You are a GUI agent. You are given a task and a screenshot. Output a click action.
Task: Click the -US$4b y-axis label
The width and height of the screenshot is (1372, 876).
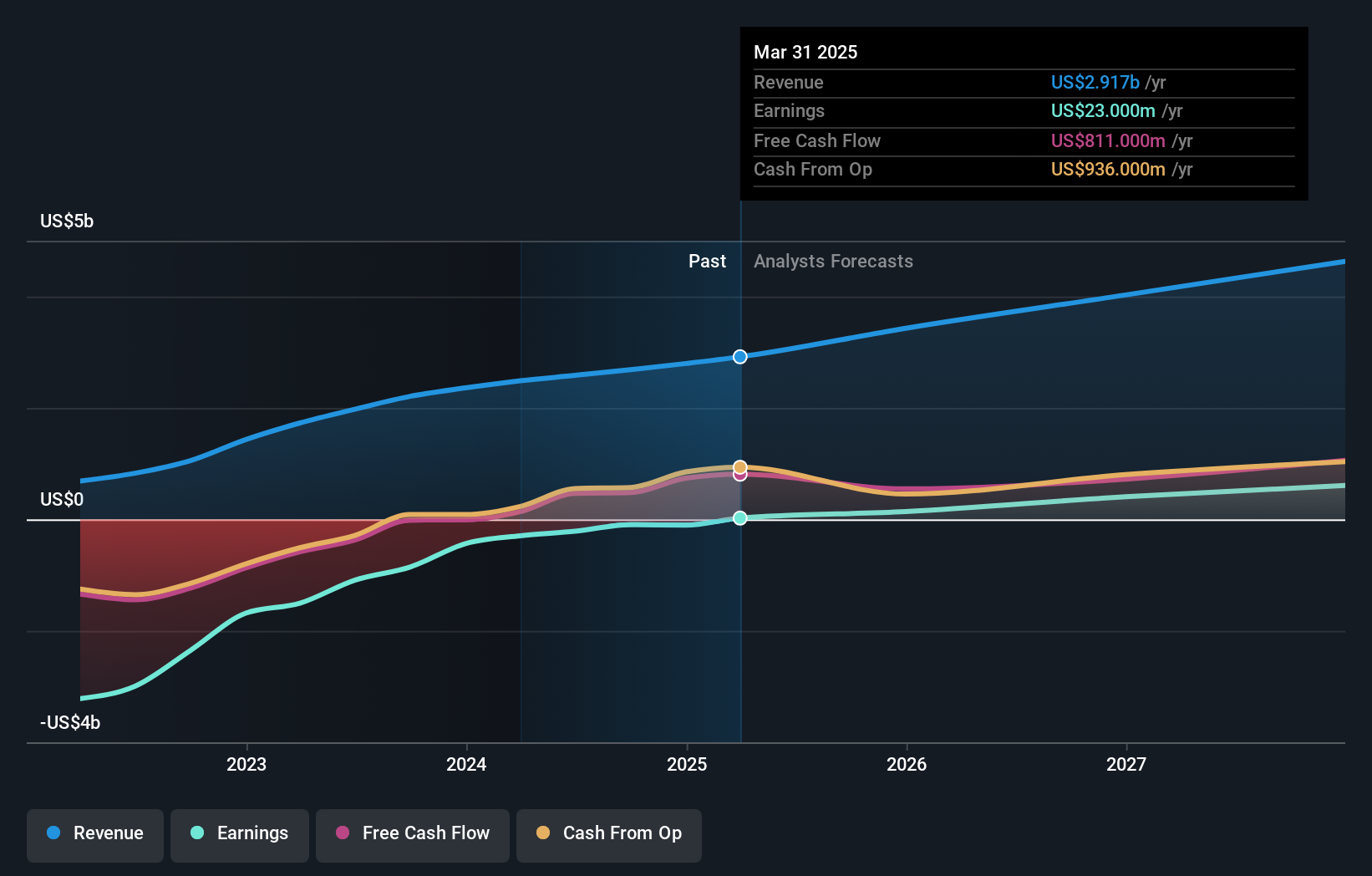point(70,722)
